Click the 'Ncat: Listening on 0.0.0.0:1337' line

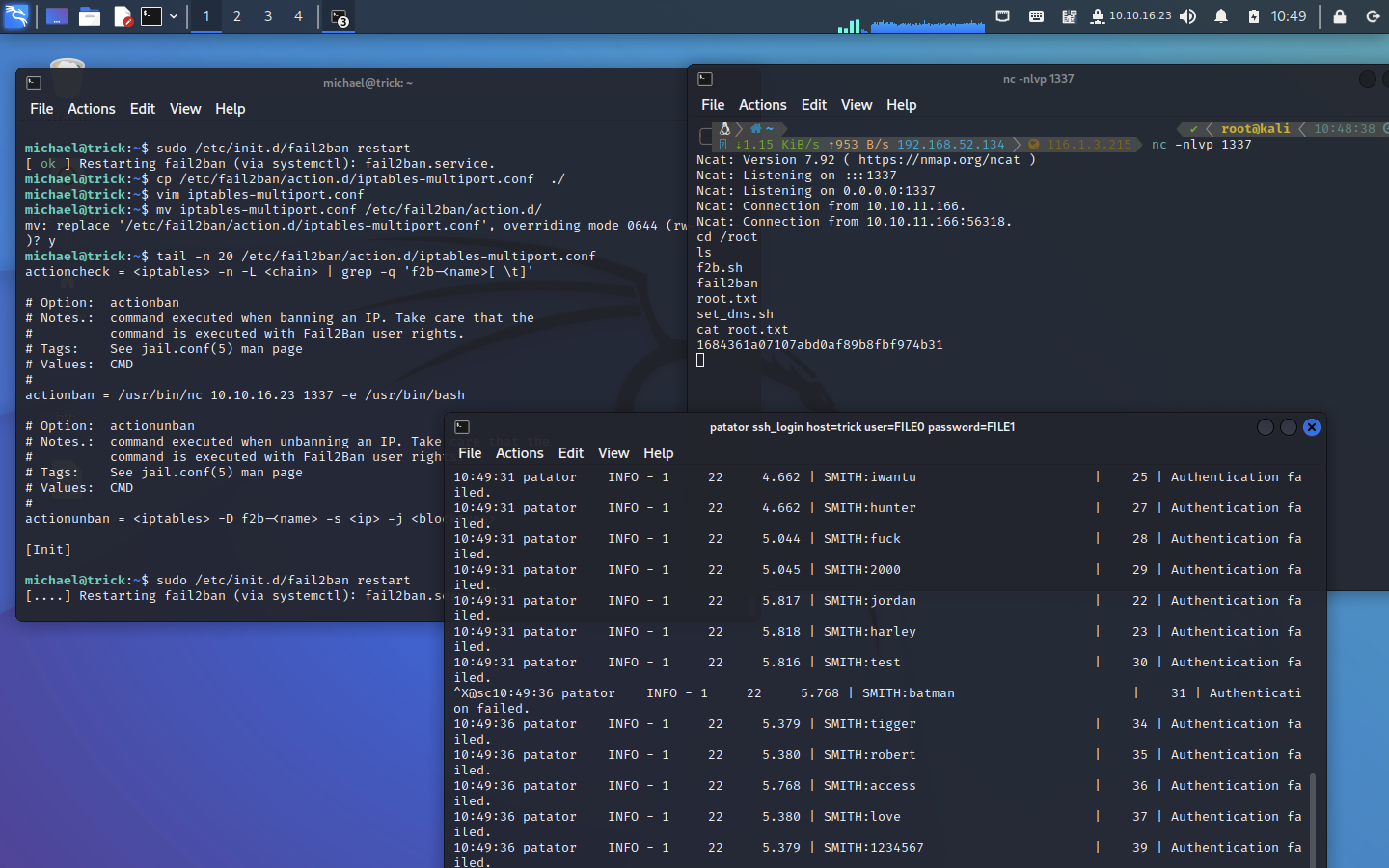(x=816, y=190)
